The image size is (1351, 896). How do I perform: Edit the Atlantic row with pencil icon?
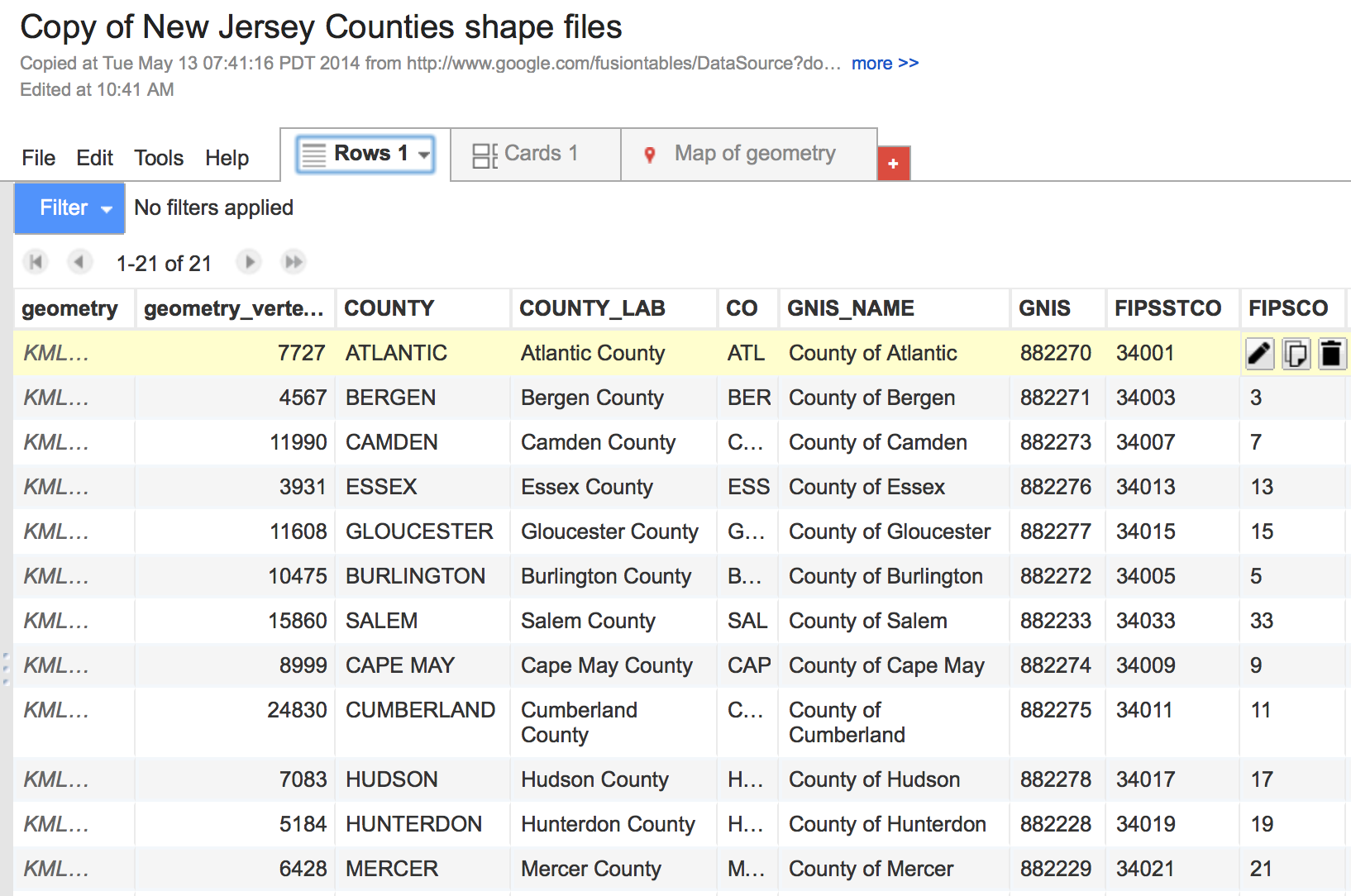coord(1259,354)
